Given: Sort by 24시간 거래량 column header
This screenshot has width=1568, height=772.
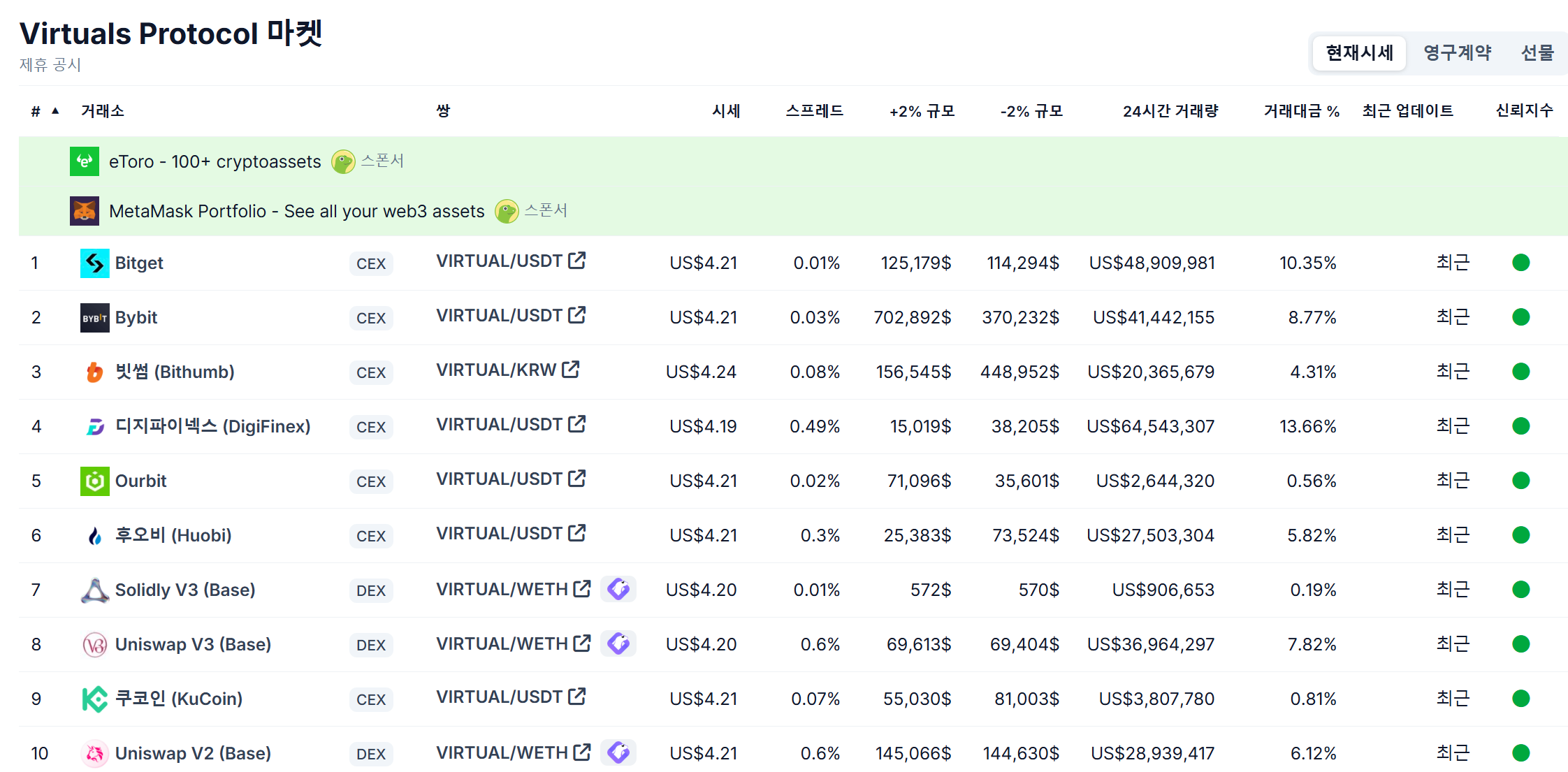Looking at the screenshot, I should [1170, 111].
